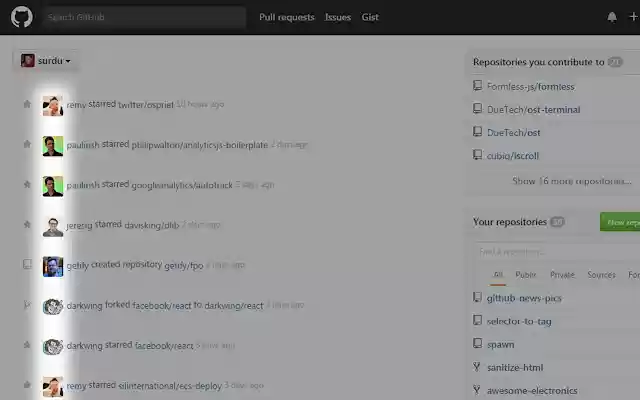Open DueTech/ost repository
Image resolution: width=640 pixels, height=400 pixels.
pyautogui.click(x=513, y=133)
